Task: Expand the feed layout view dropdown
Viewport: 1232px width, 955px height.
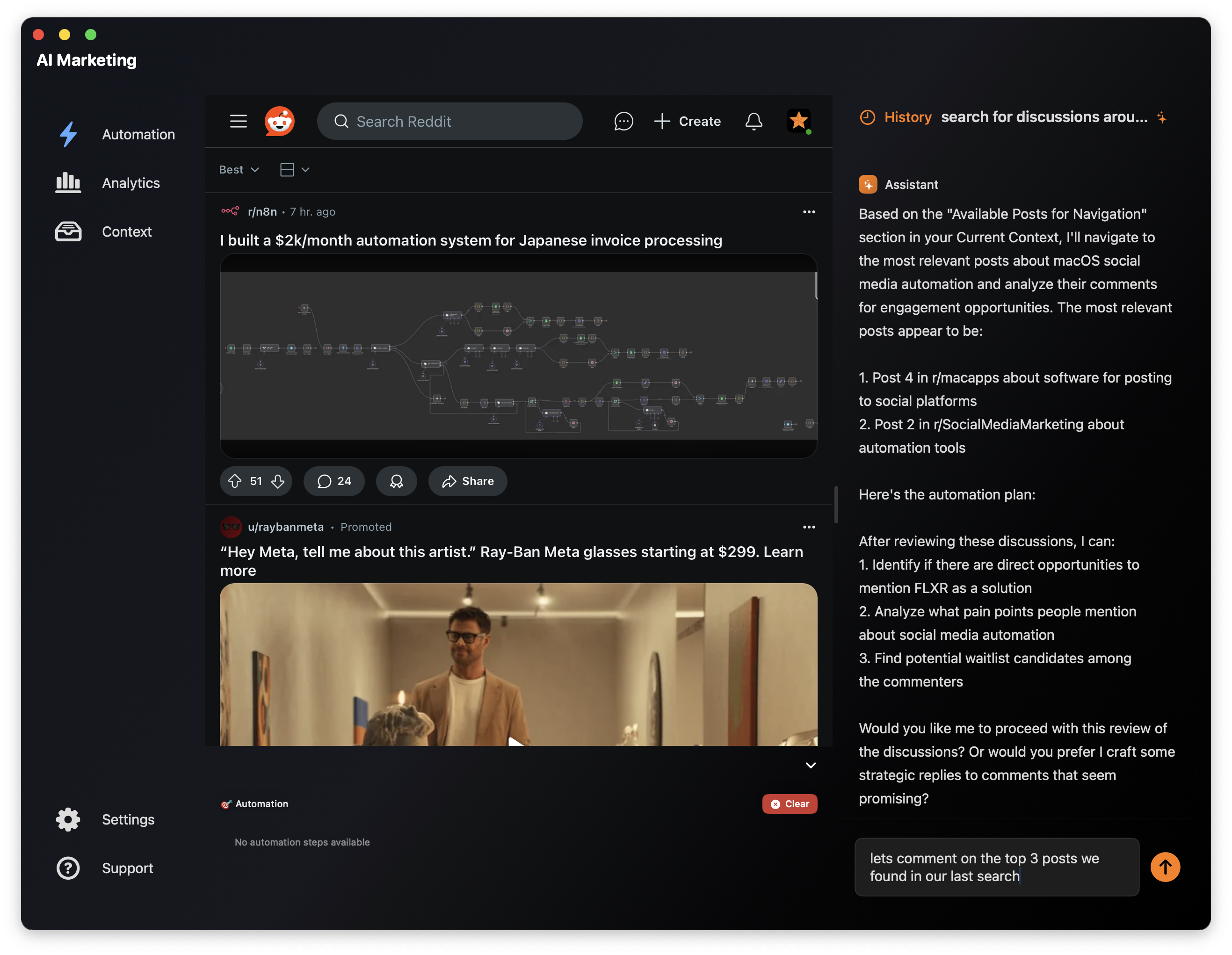Action: coord(295,170)
